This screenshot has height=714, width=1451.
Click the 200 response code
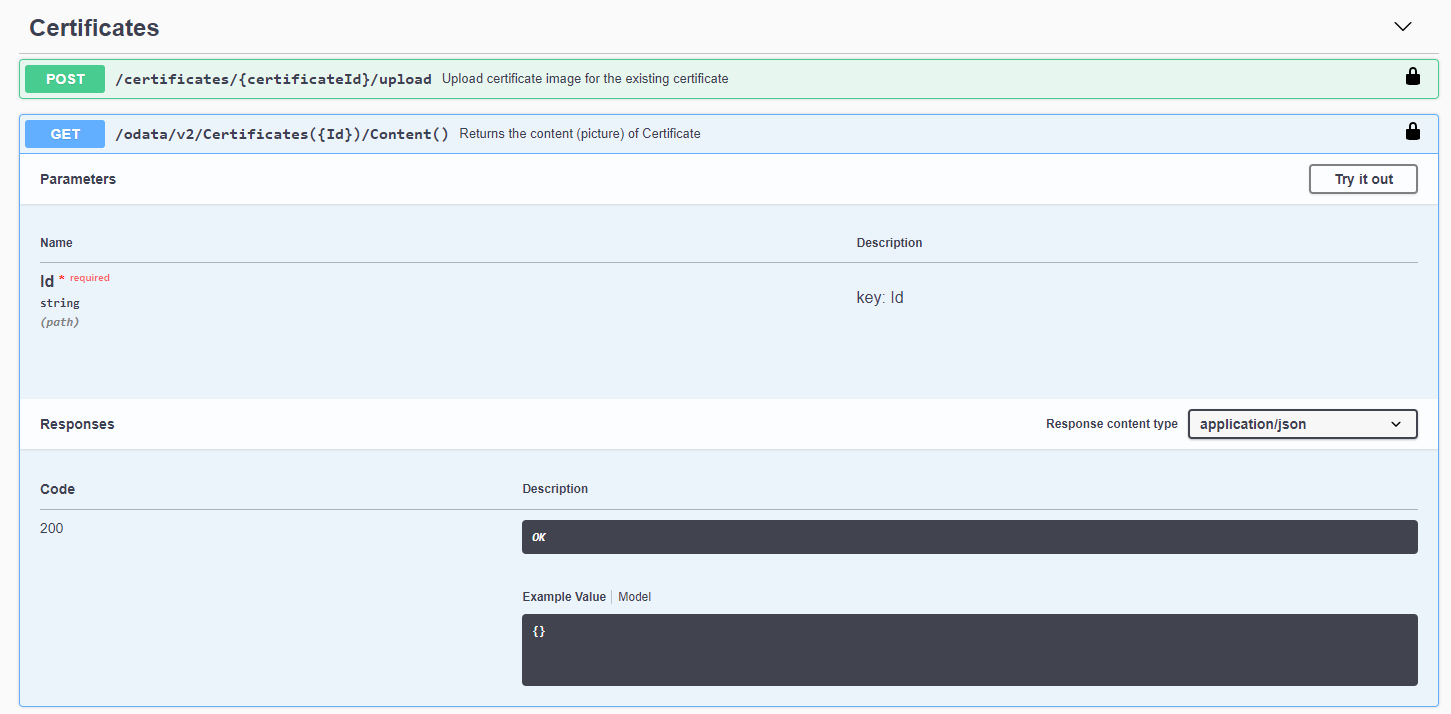coord(51,528)
